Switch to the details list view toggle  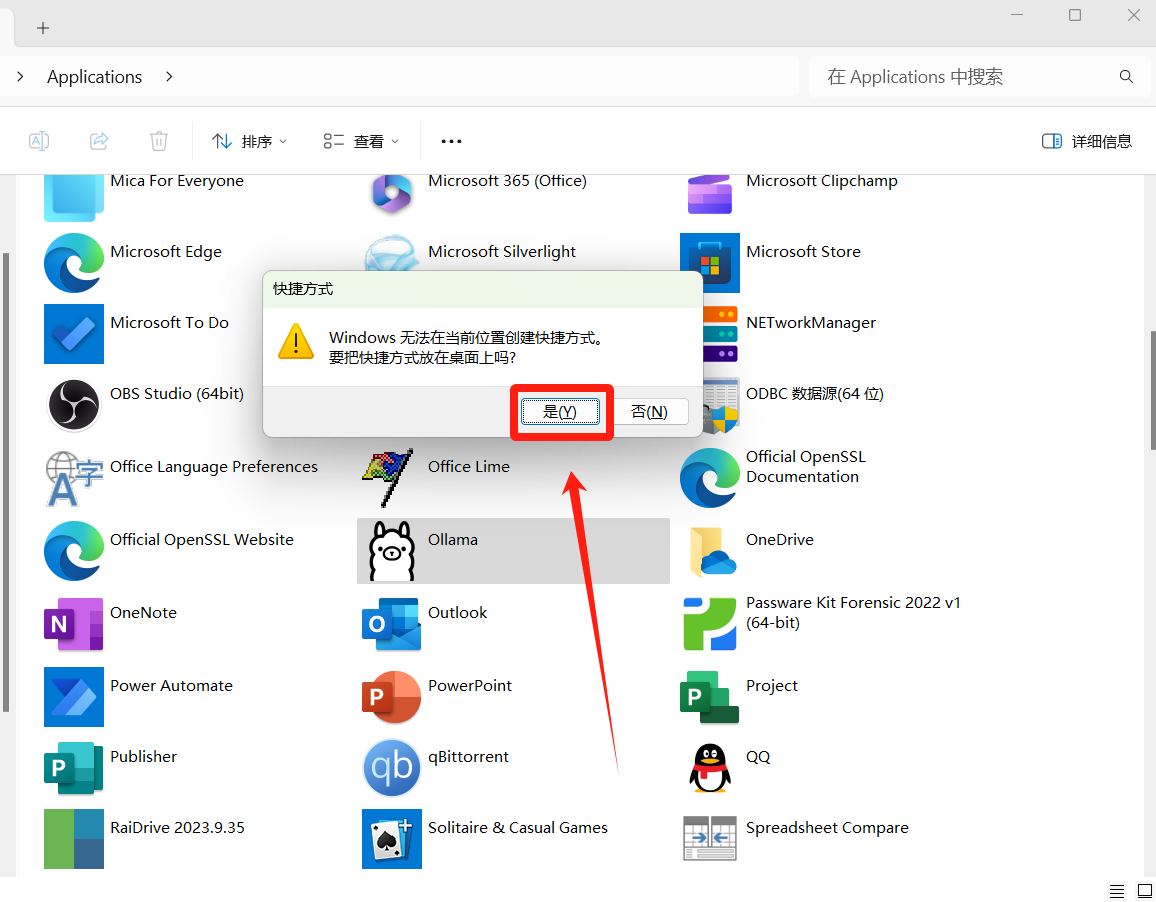(x=1117, y=890)
